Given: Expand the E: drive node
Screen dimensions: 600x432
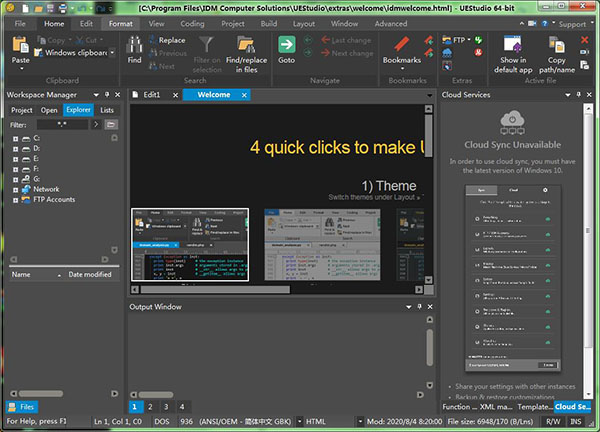Looking at the screenshot, I should (15, 159).
